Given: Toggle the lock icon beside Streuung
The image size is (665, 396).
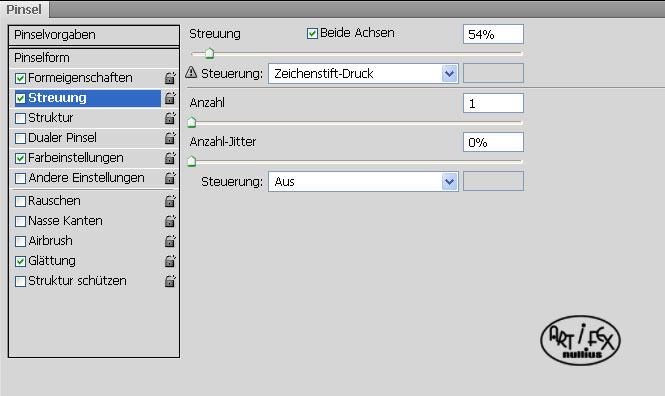Looking at the screenshot, I should (170, 98).
